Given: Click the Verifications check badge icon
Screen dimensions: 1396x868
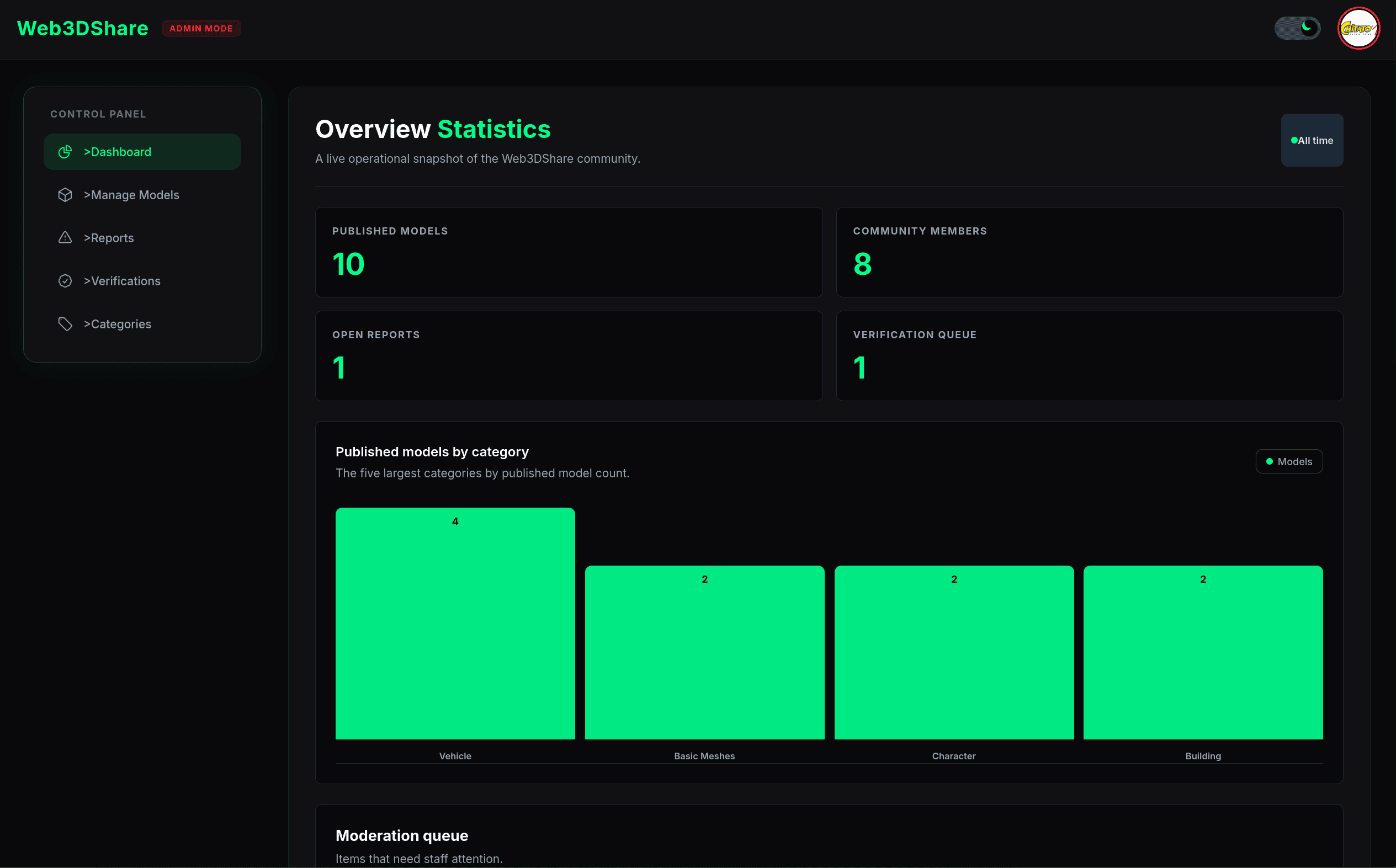Looking at the screenshot, I should (x=65, y=281).
